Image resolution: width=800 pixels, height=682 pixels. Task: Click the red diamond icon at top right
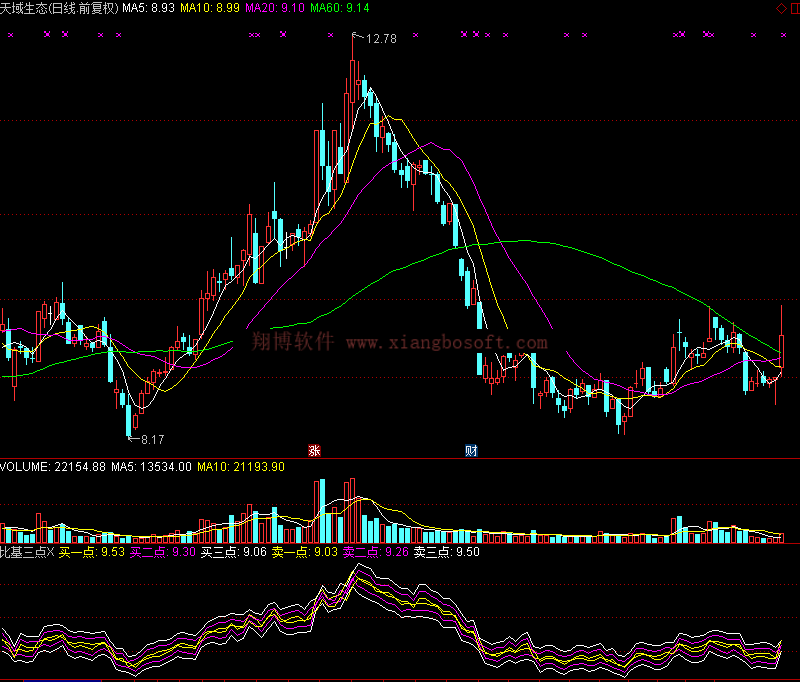point(781,8)
